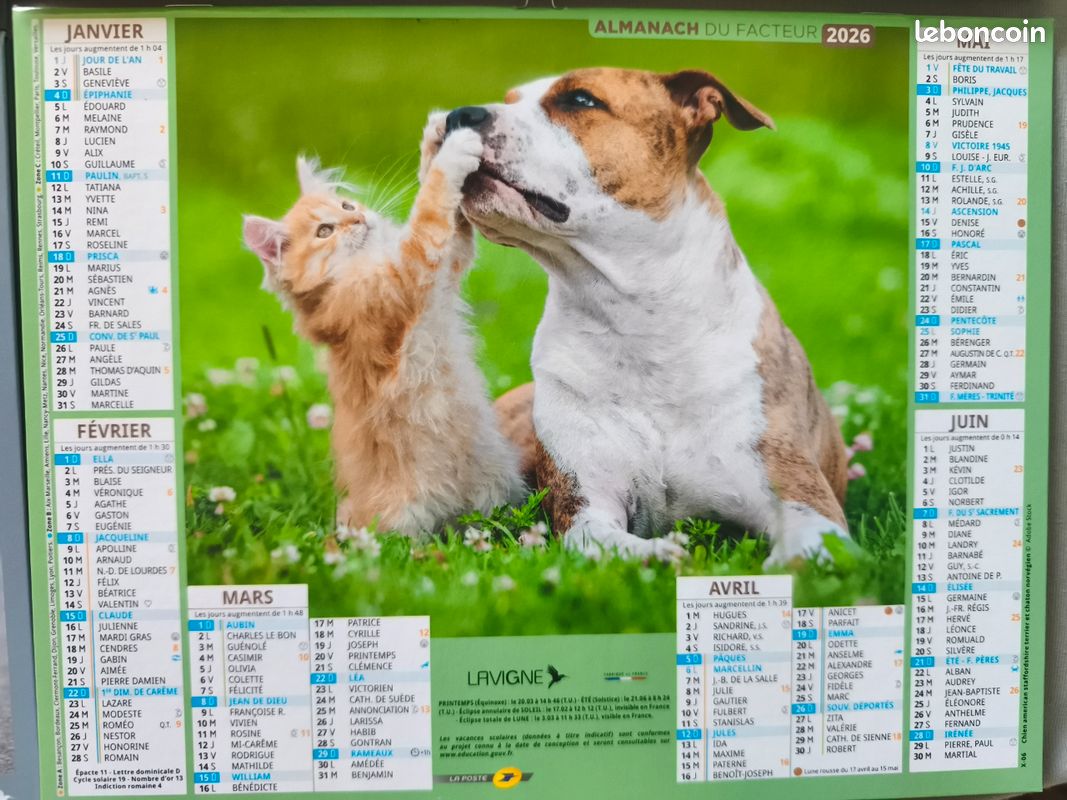Click GENEVIÈVE on 3 January
Image resolution: width=1067 pixels, height=800 pixels.
pyautogui.click(x=106, y=83)
